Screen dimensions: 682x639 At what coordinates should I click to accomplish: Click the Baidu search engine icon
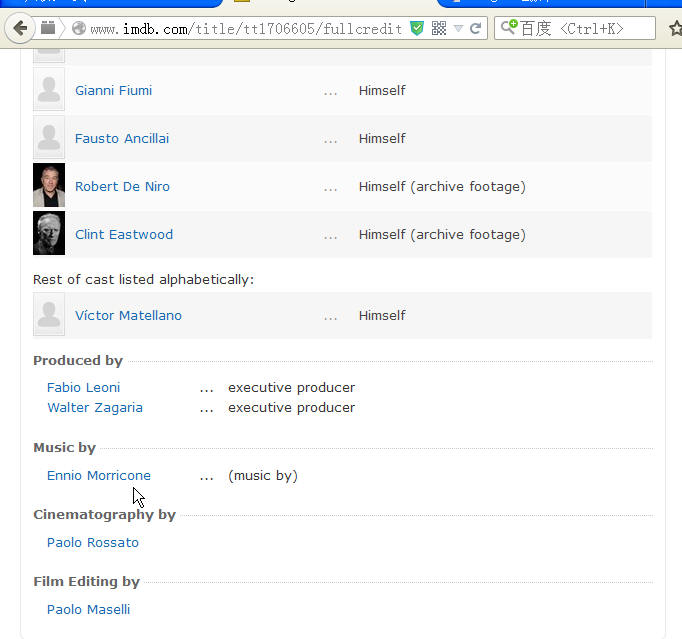click(x=508, y=27)
